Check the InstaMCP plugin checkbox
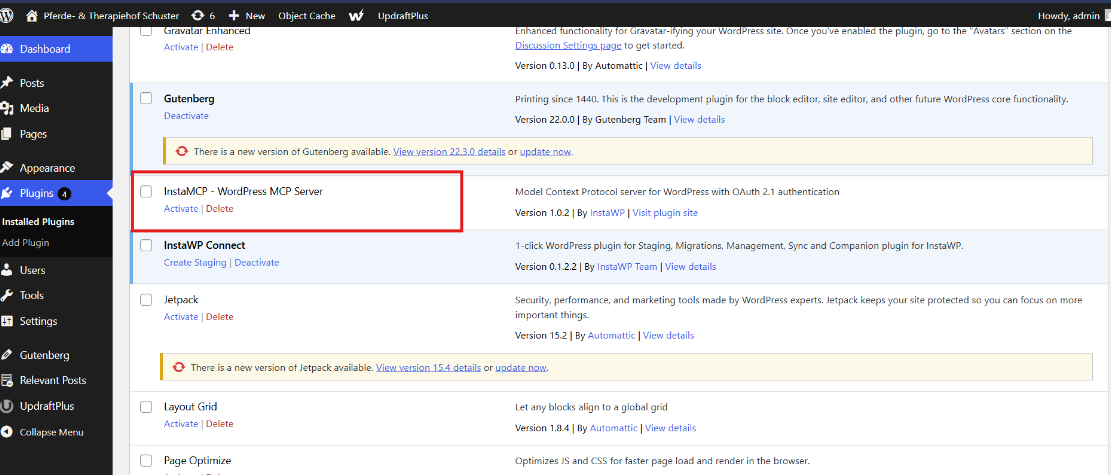The height and width of the screenshot is (475, 1111). (x=146, y=191)
